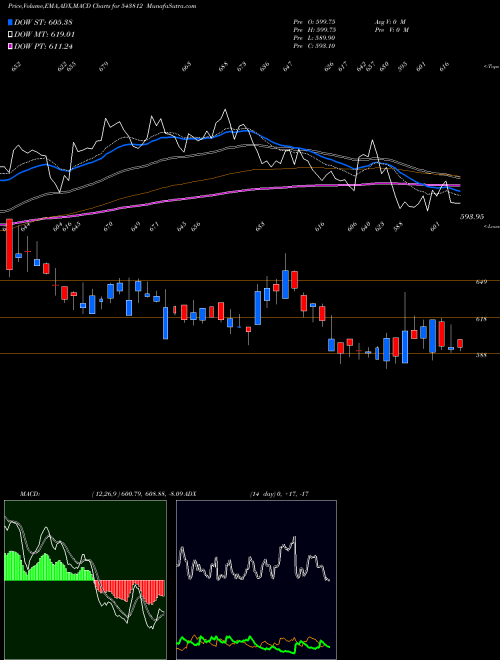Click the '<Tops' label at far right
The width and height of the screenshot is (500, 660).
click(492, 67)
